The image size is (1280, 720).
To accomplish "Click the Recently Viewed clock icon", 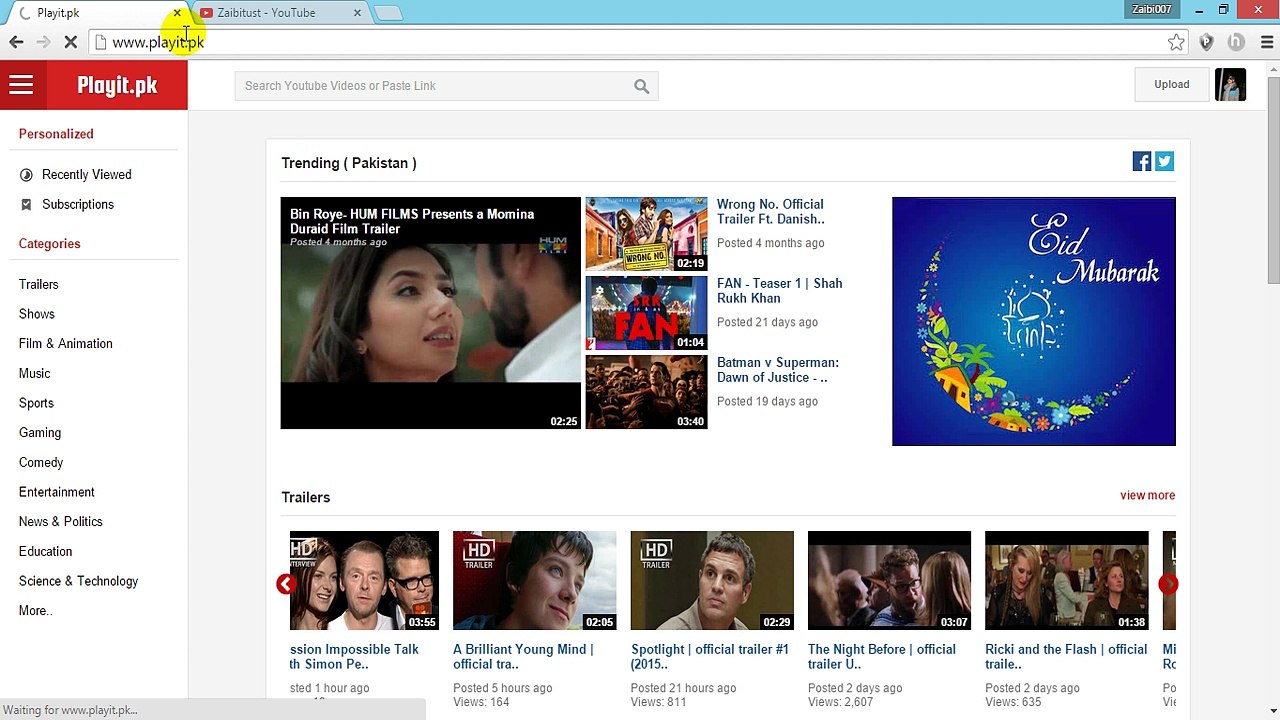I will click(x=26, y=175).
